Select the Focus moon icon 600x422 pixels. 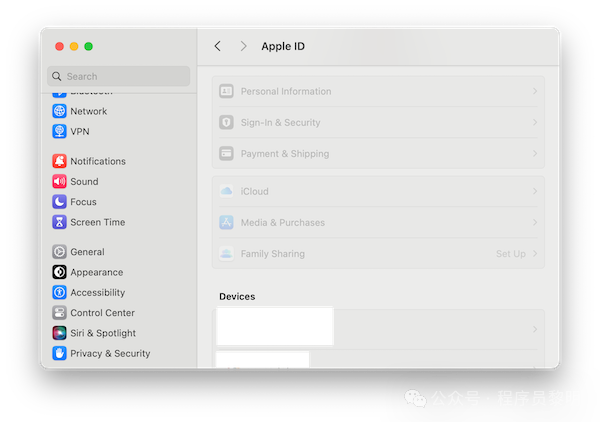pos(59,202)
